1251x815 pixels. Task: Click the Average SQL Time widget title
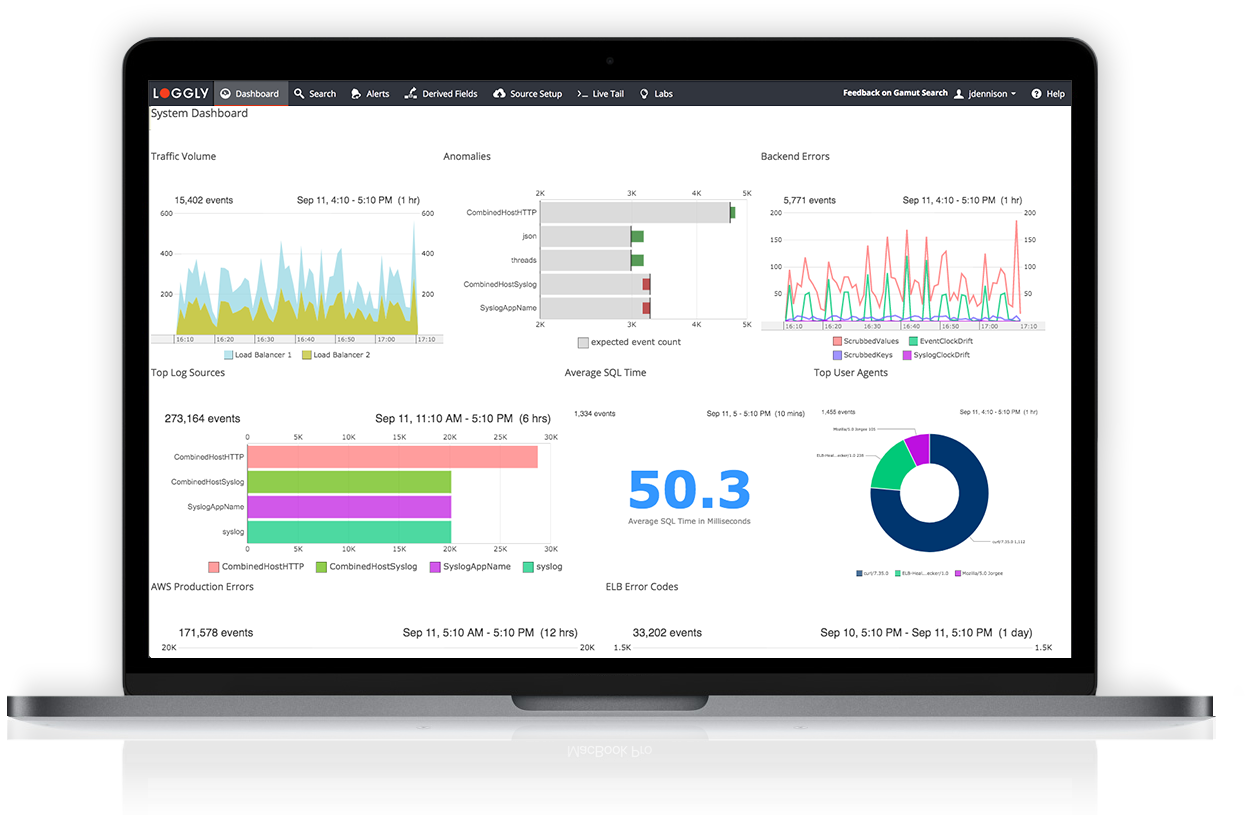pos(605,372)
